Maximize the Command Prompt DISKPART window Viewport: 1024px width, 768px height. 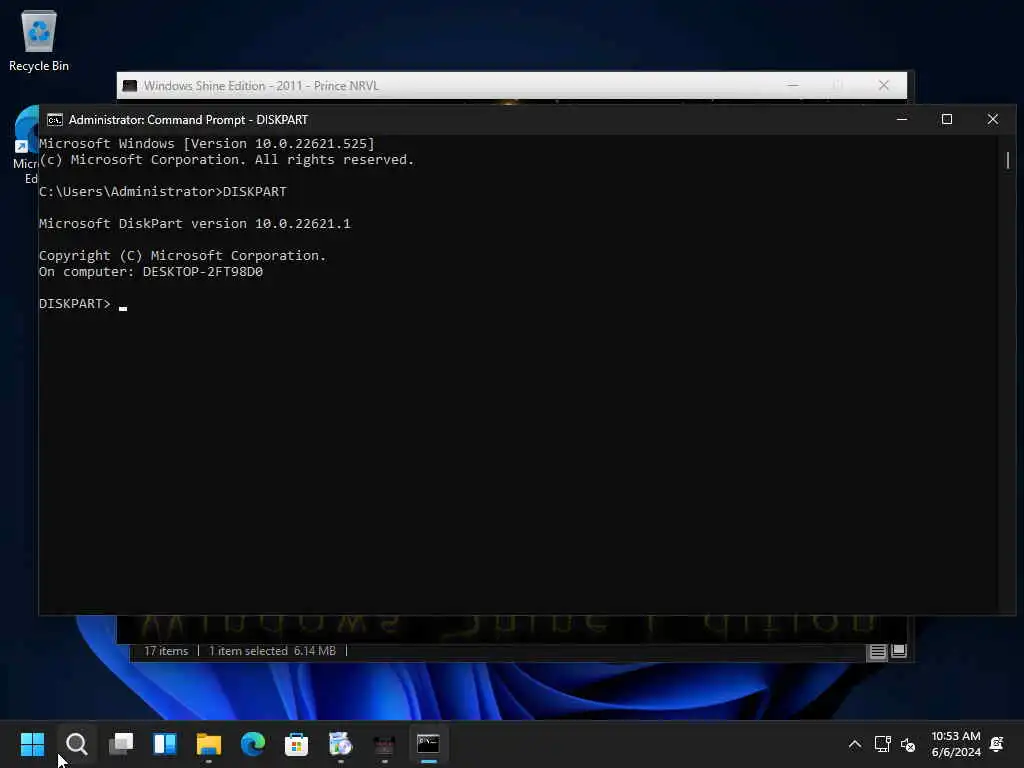pos(947,119)
